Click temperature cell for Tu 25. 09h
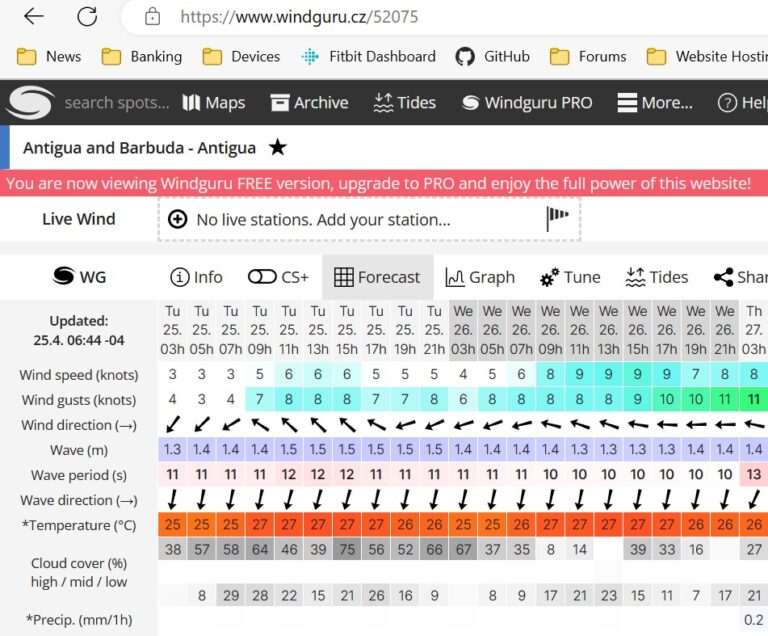 click(260, 524)
